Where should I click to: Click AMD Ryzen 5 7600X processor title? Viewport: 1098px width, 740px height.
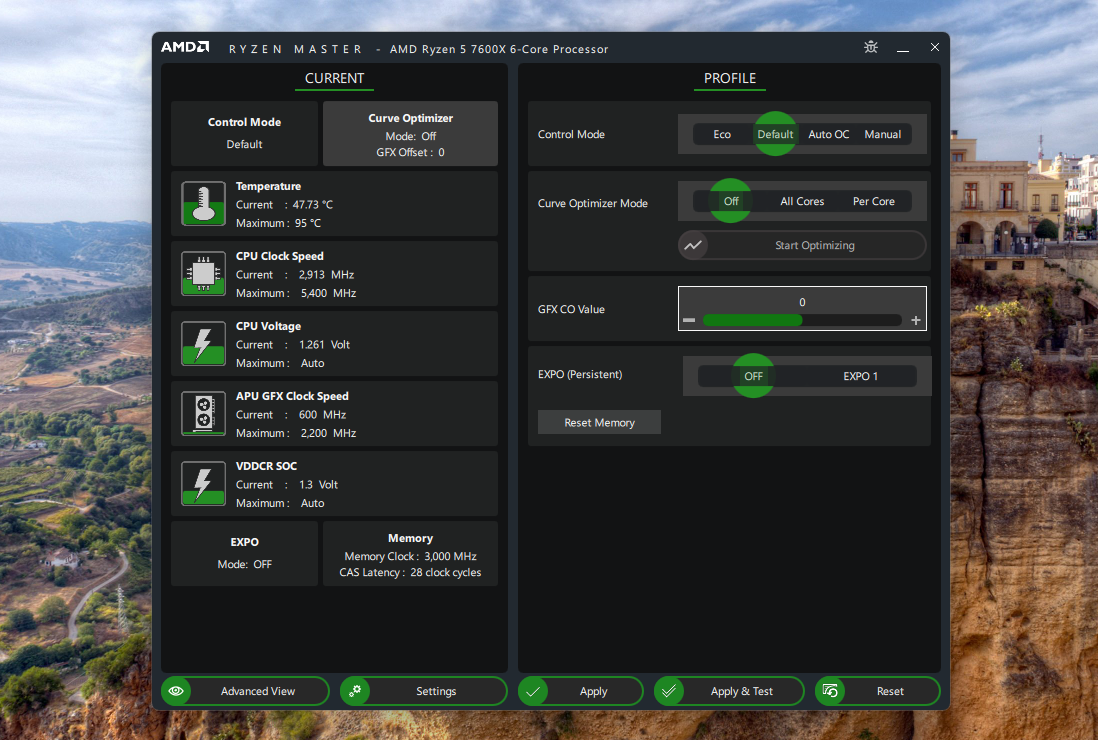[499, 49]
